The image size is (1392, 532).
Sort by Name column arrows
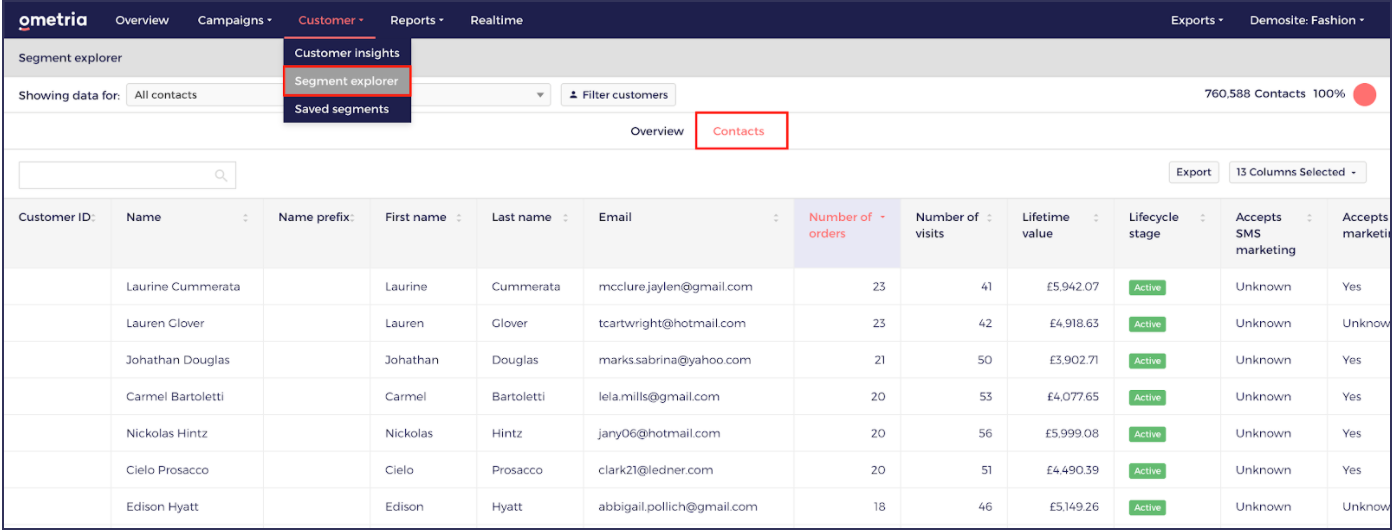(245, 217)
